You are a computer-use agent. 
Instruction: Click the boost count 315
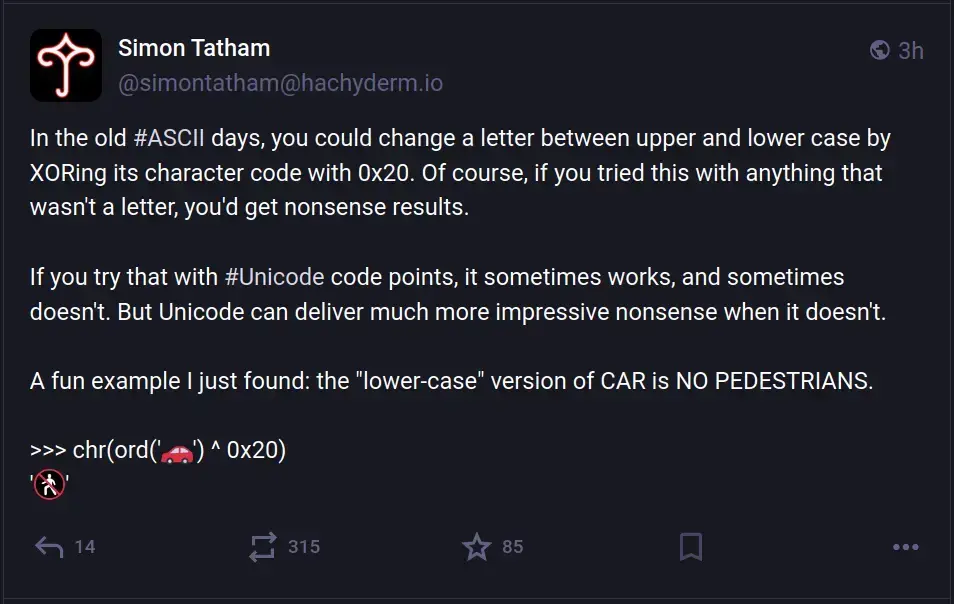[x=304, y=547]
